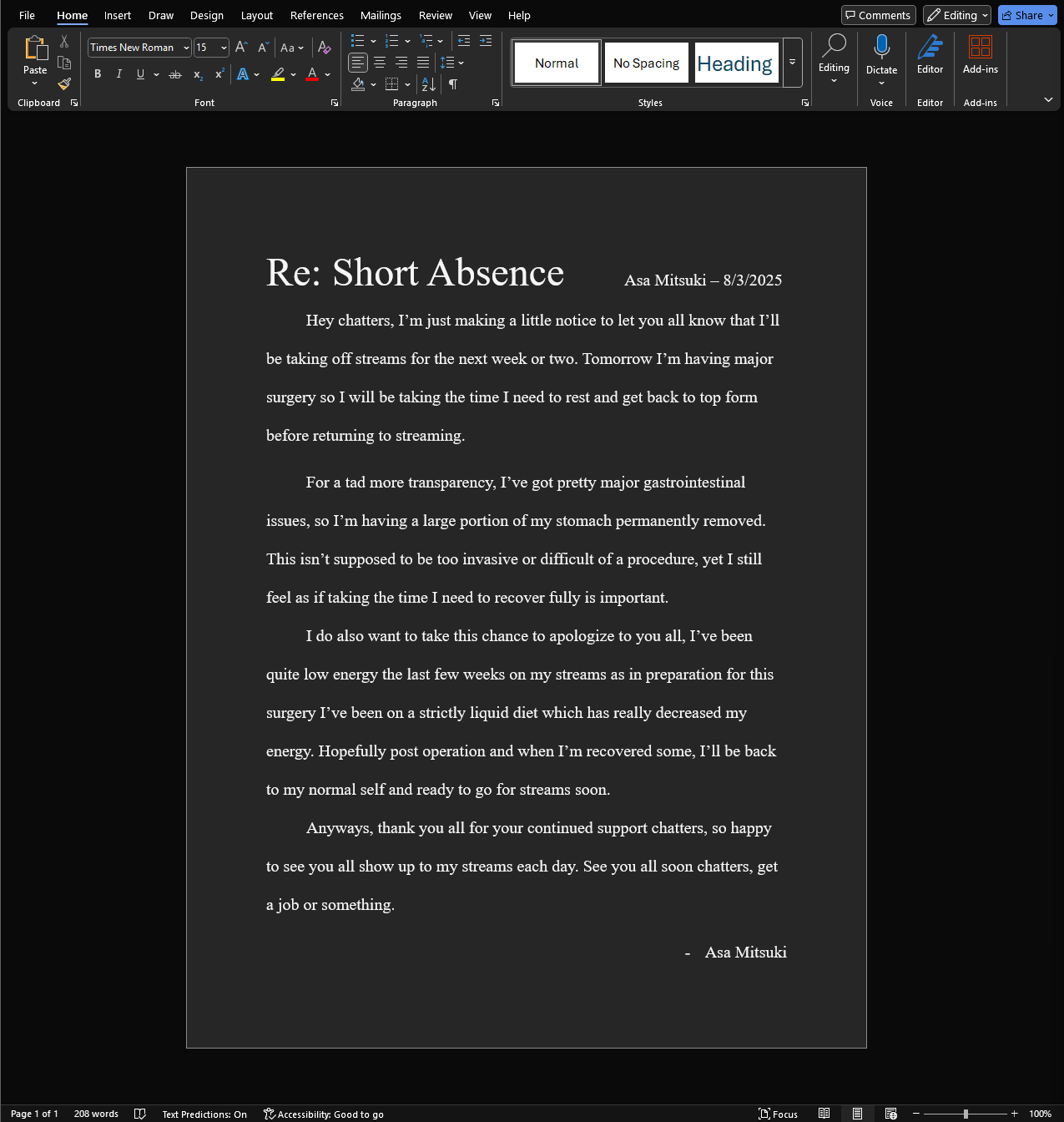The height and width of the screenshot is (1122, 1064).
Task: Switch to the Layout ribbon tab
Action: (x=256, y=15)
